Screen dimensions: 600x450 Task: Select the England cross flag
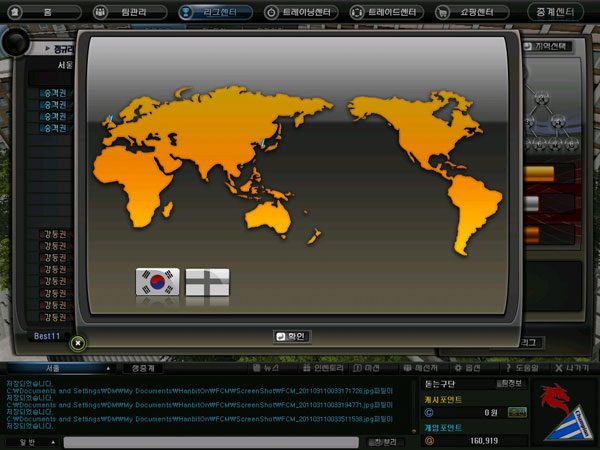(207, 283)
